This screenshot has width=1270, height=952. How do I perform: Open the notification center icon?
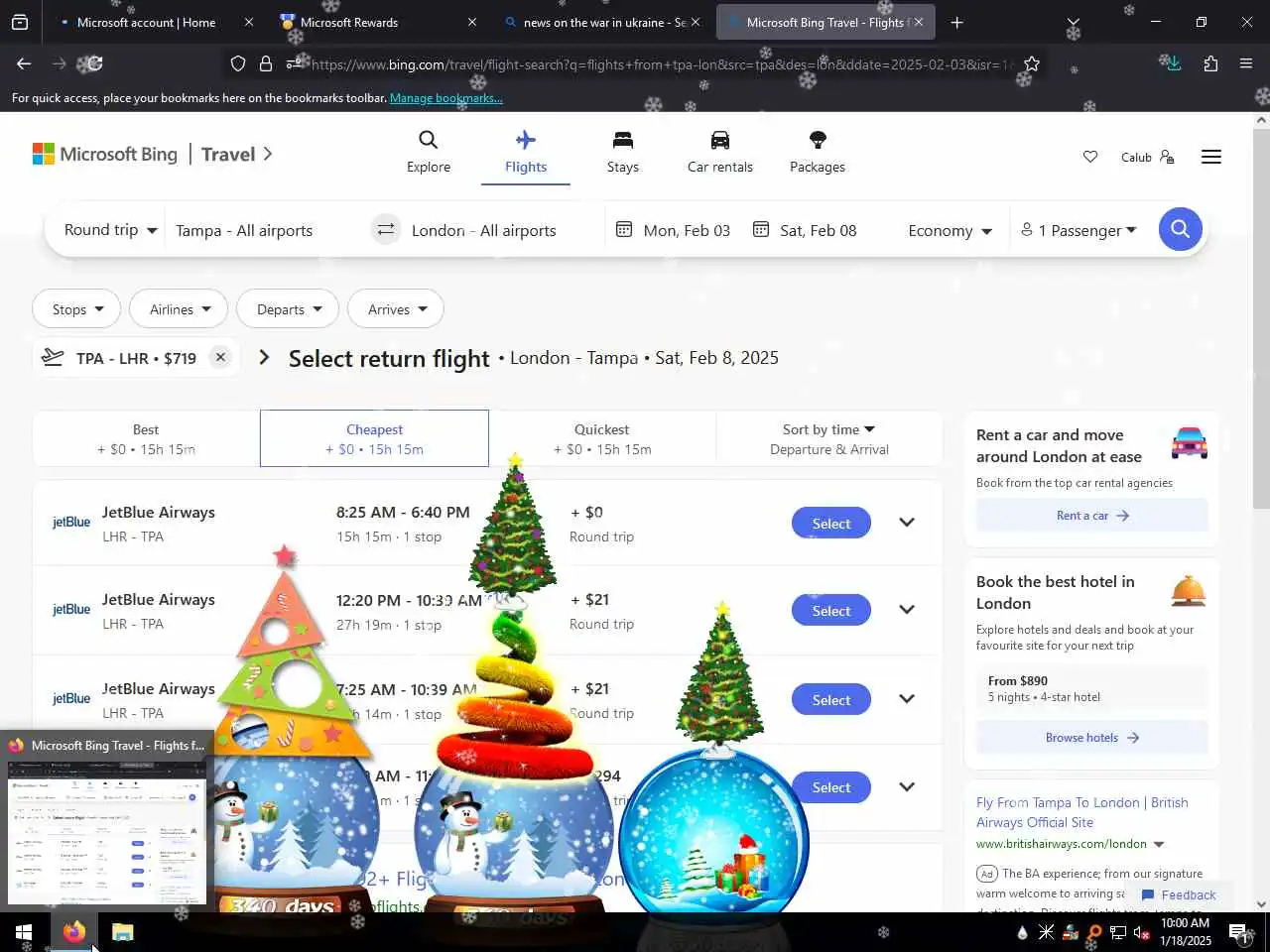(x=1240, y=932)
